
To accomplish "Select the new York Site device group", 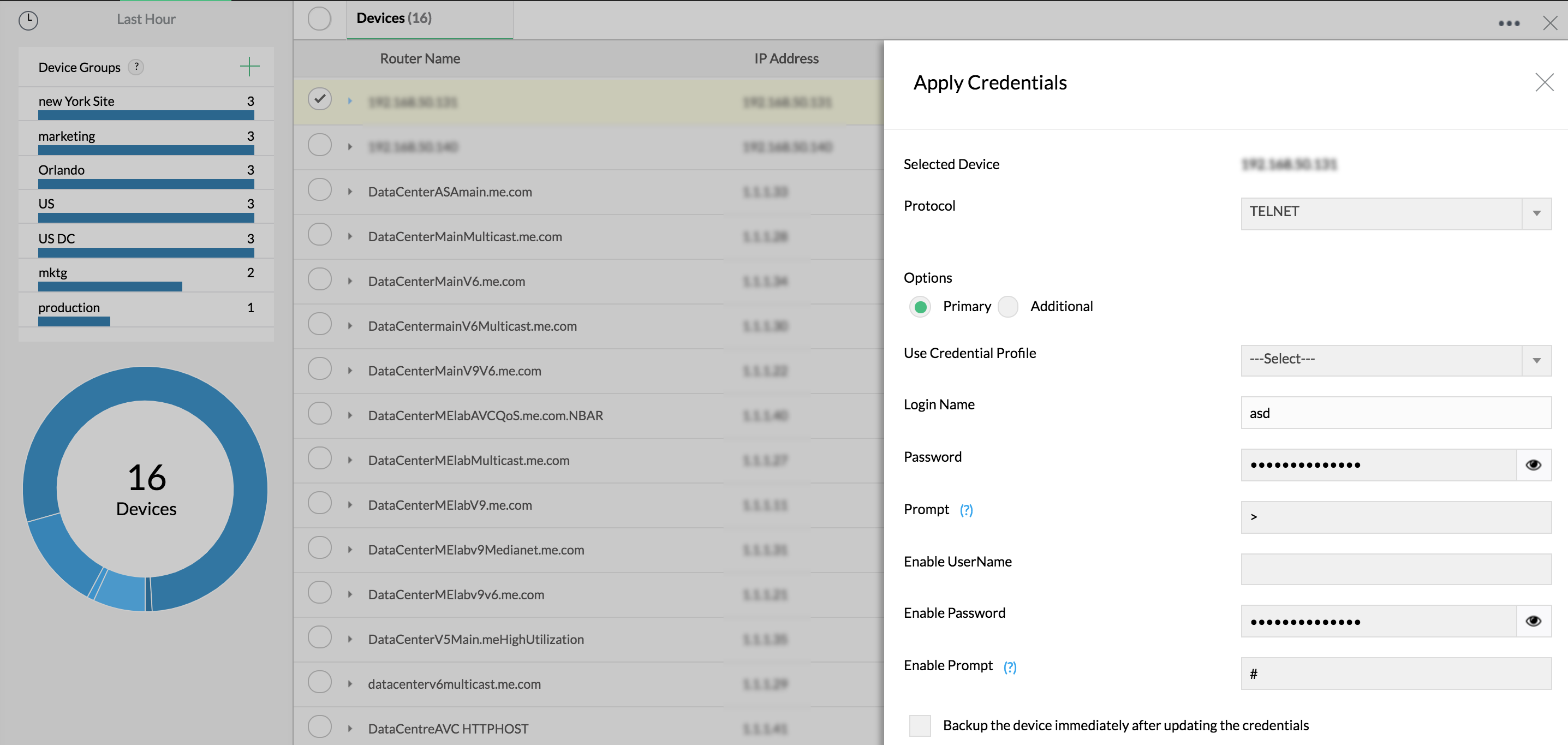I will [x=76, y=101].
